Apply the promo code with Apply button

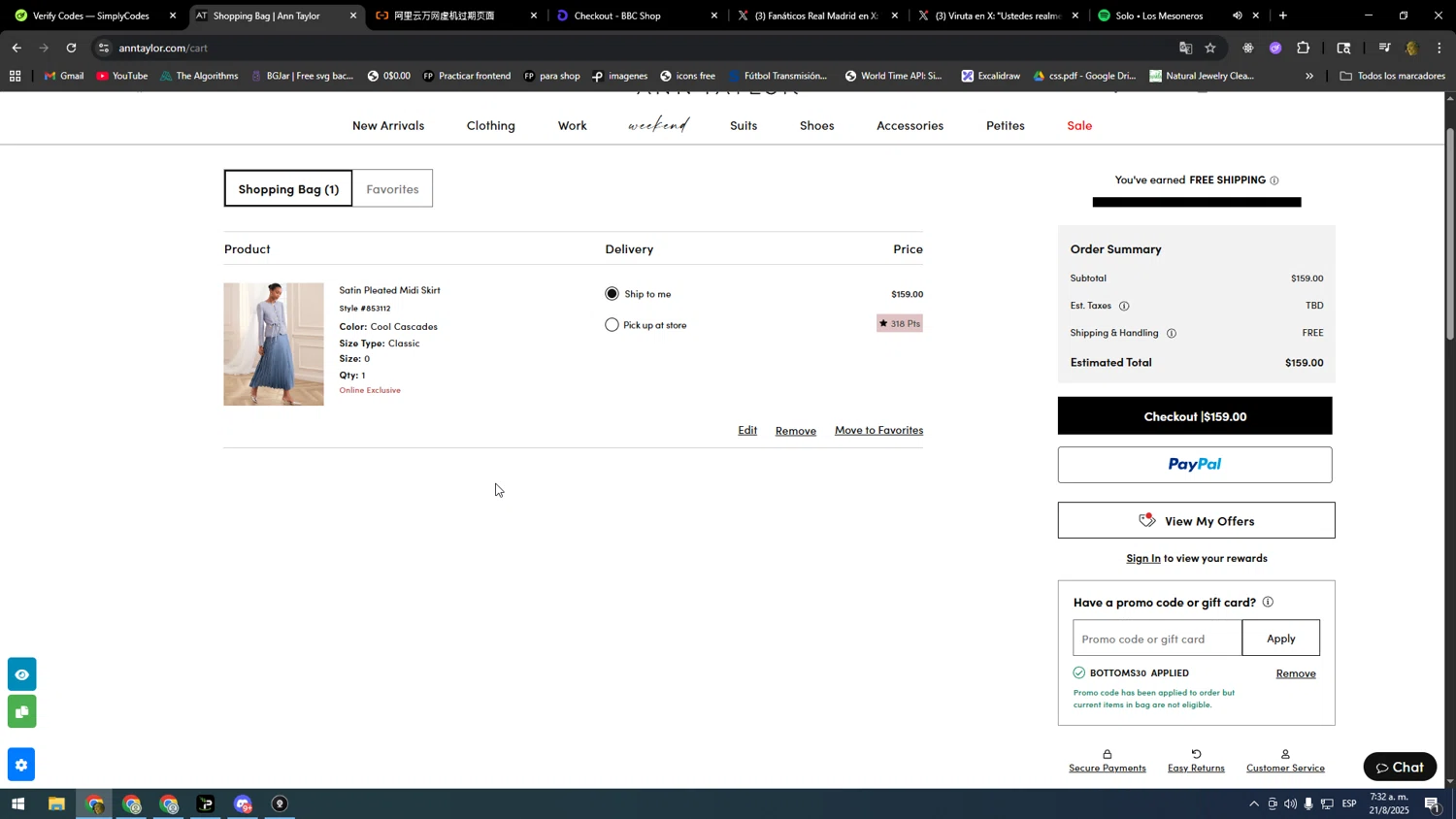(1281, 639)
